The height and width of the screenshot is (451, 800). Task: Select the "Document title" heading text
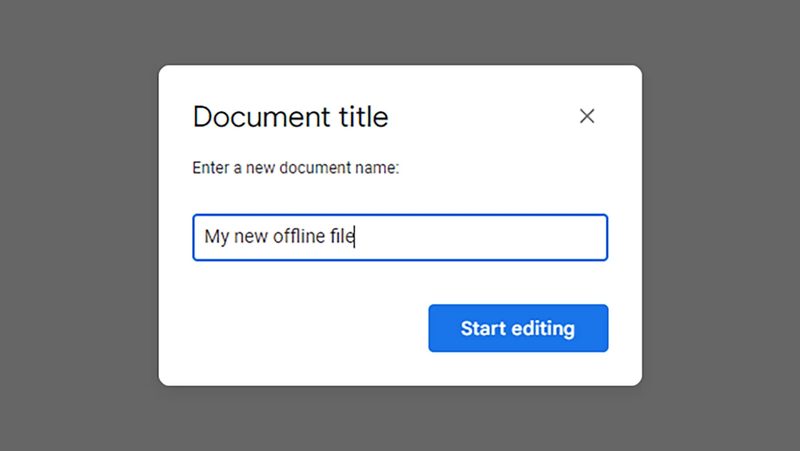click(x=290, y=117)
